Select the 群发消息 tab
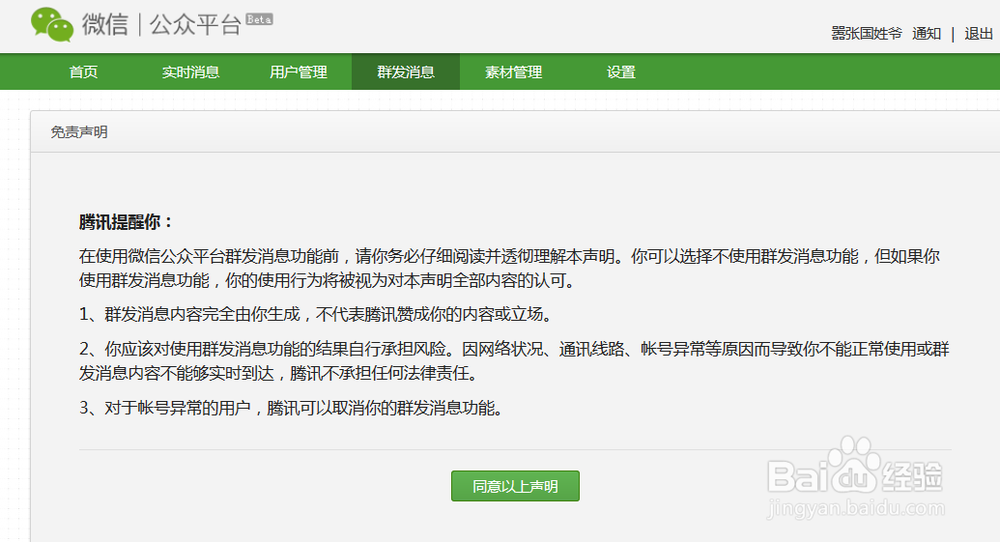Viewport: 1000px width, 542px height. [406, 72]
